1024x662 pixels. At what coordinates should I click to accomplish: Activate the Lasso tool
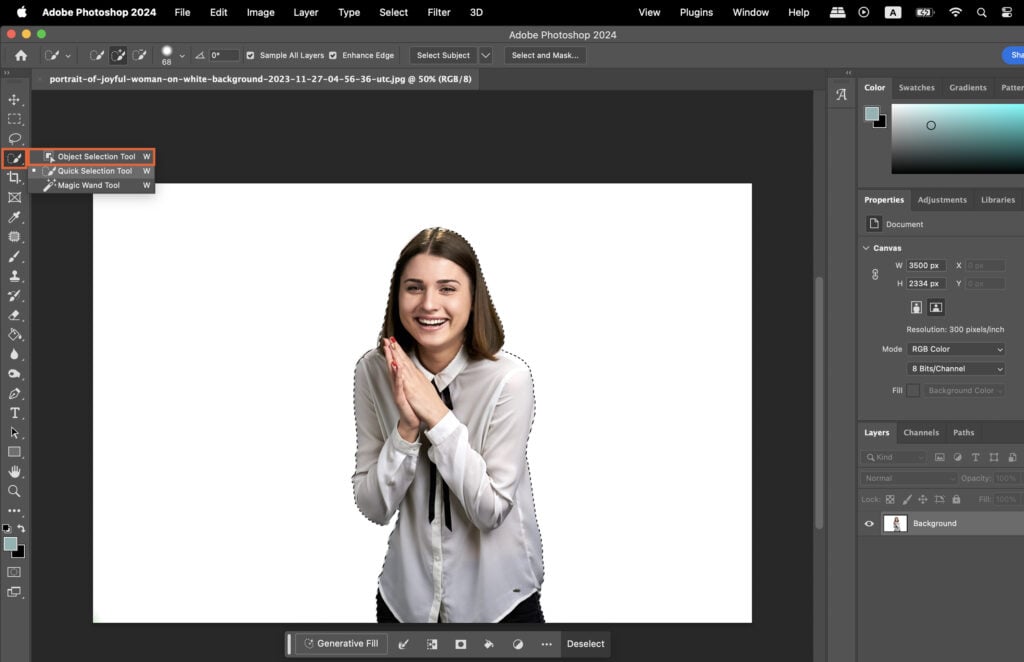(14, 138)
